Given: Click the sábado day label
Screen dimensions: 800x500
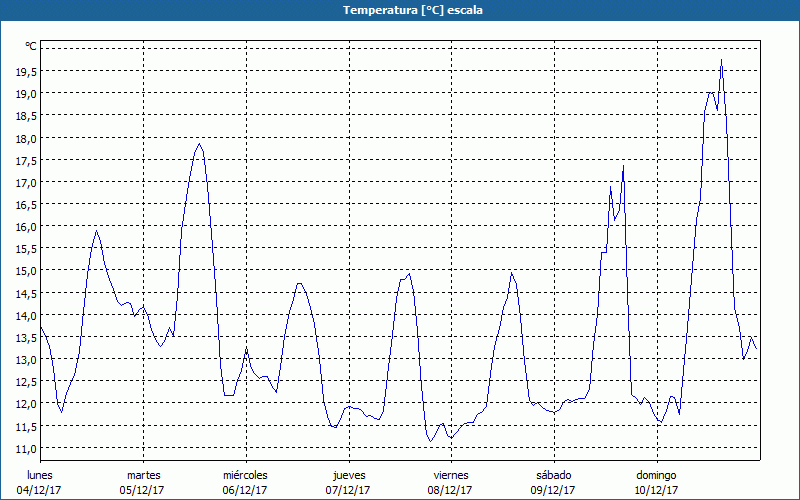Looking at the screenshot, I should point(553,474).
